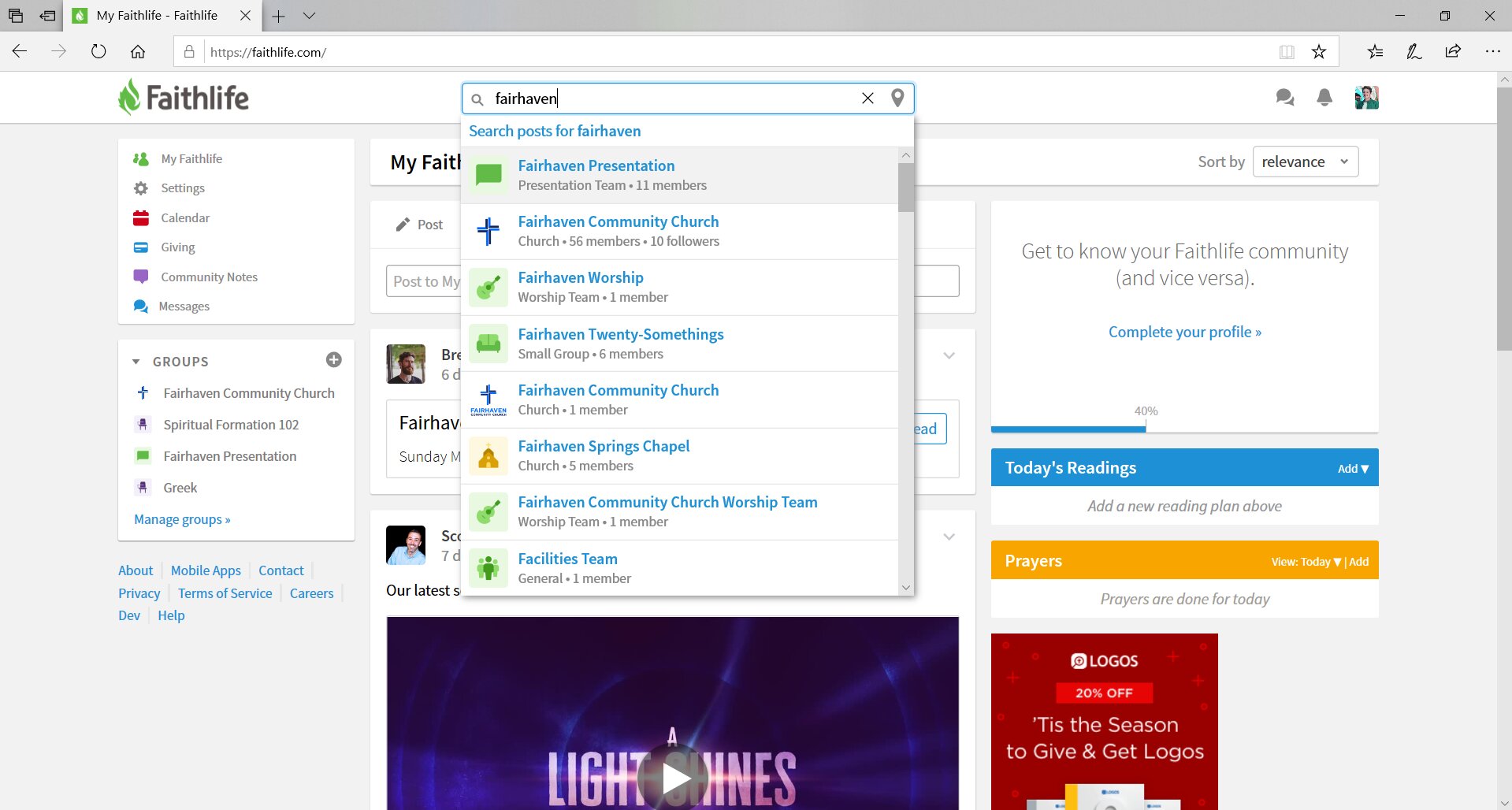The width and height of the screenshot is (1512, 810).
Task: Click the Post tab with pencil icon
Action: pyautogui.click(x=419, y=225)
